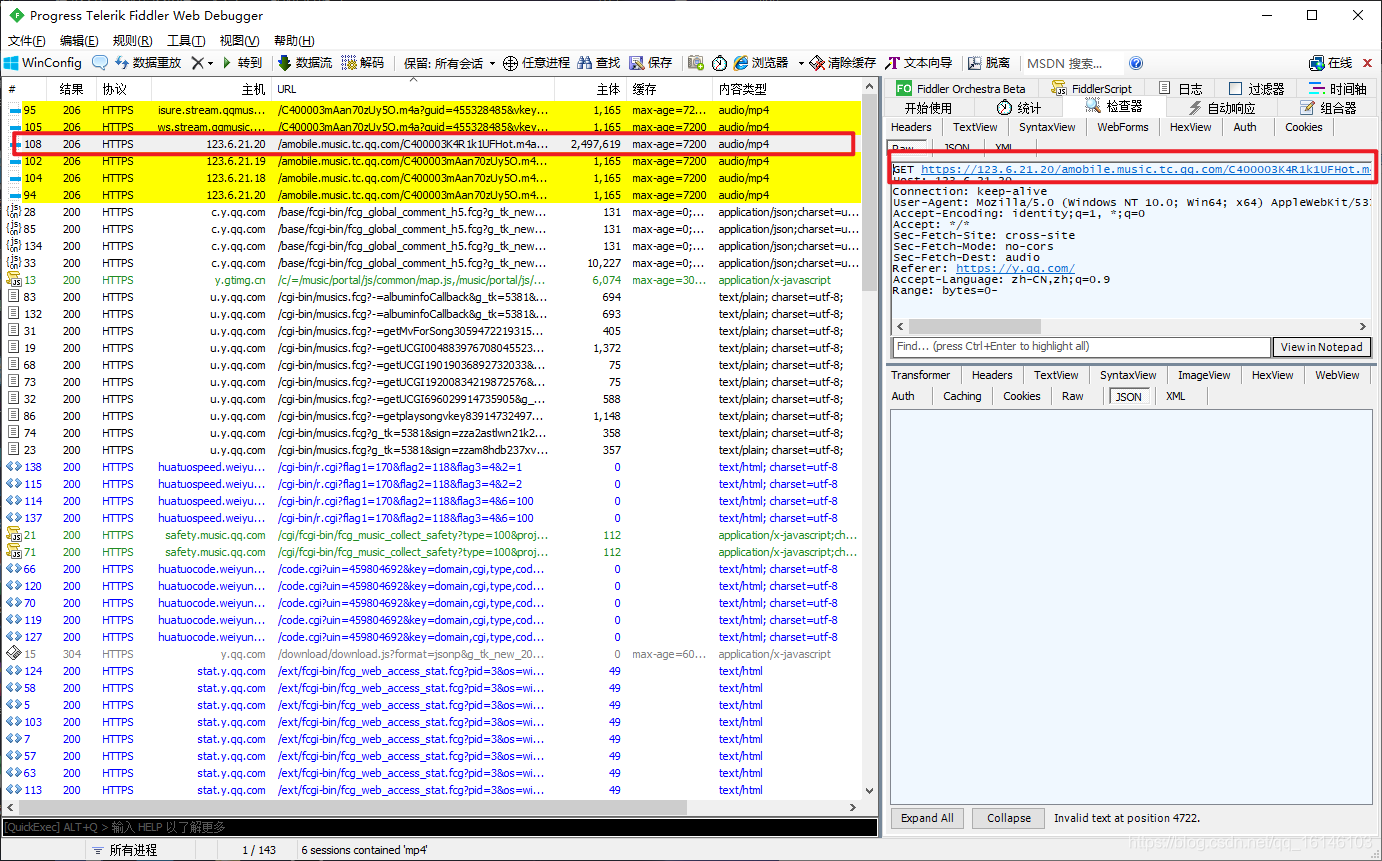Viewport: 1382px width, 861px height.
Task: Click the Expand All button
Action: 927,818
